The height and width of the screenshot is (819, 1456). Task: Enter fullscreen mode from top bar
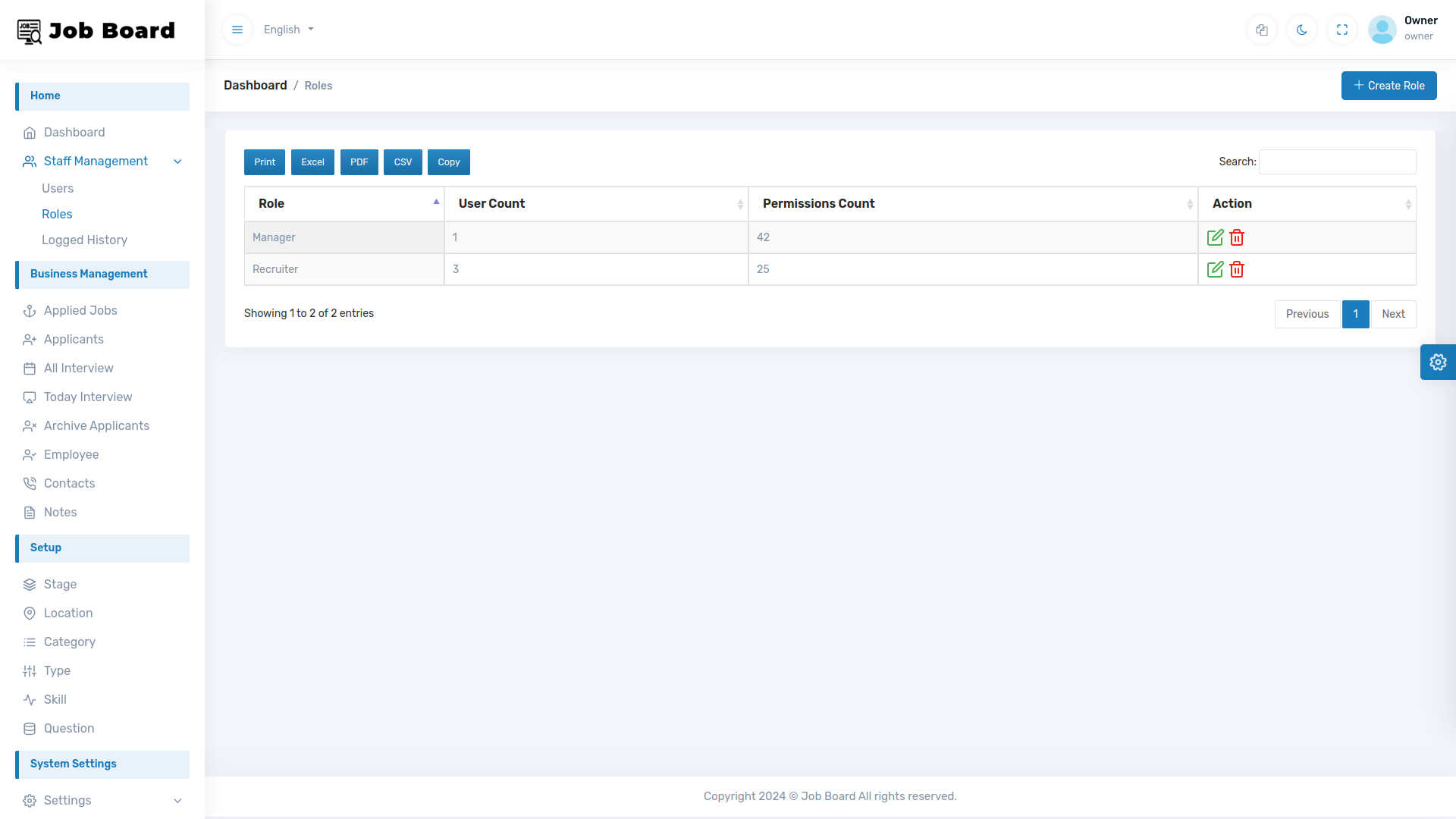[x=1342, y=30]
